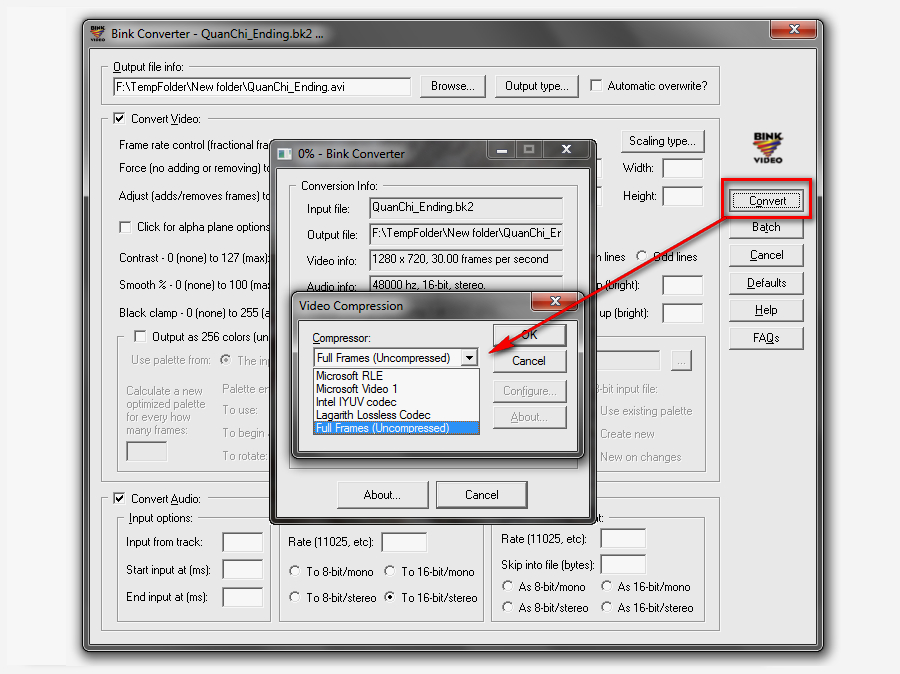The image size is (900, 674).
Task: Select the To 16-bit/mono radio button
Action: click(x=390, y=571)
